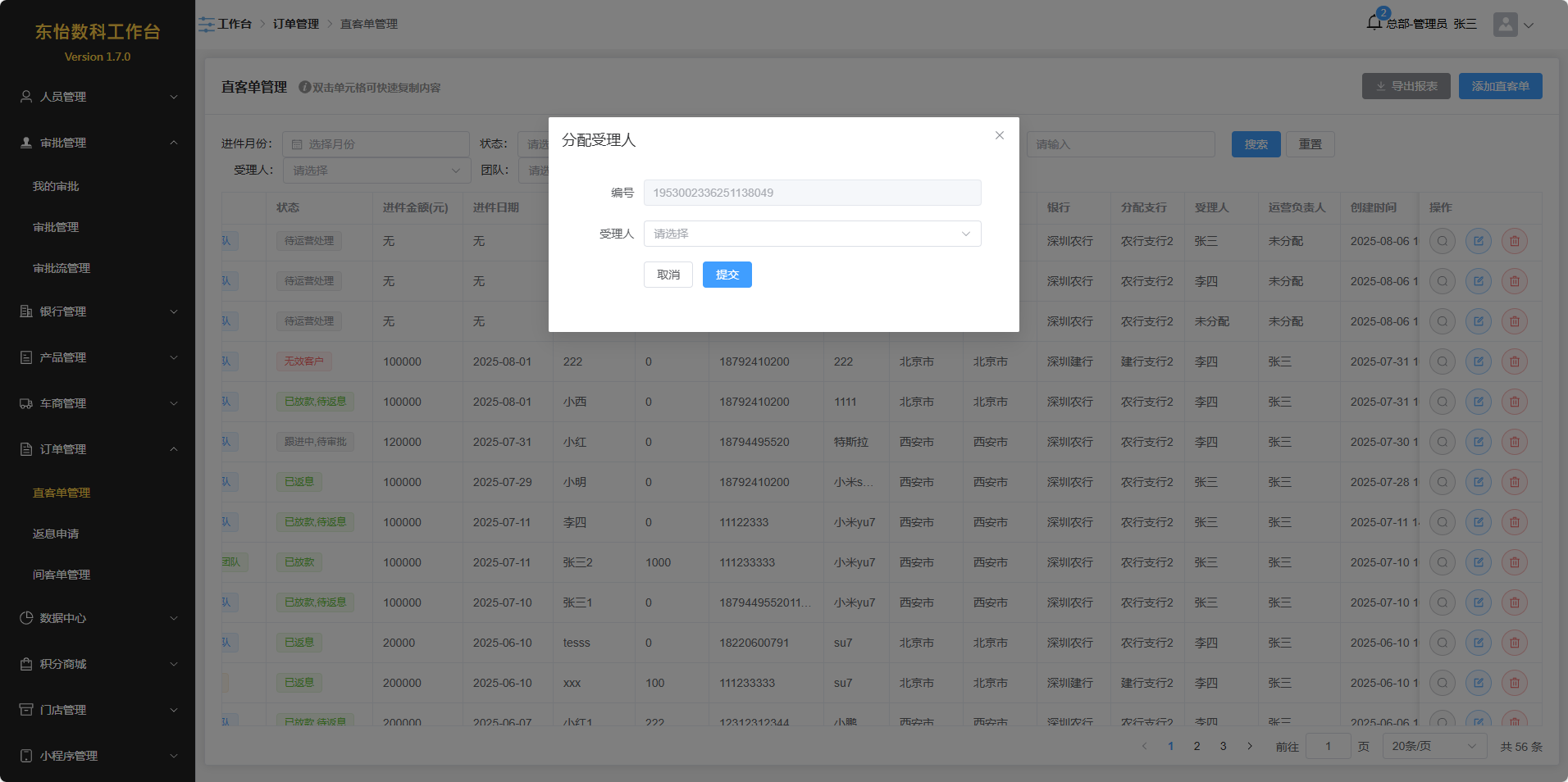
Task: Open the 返息申请 menu item
Action: point(56,534)
